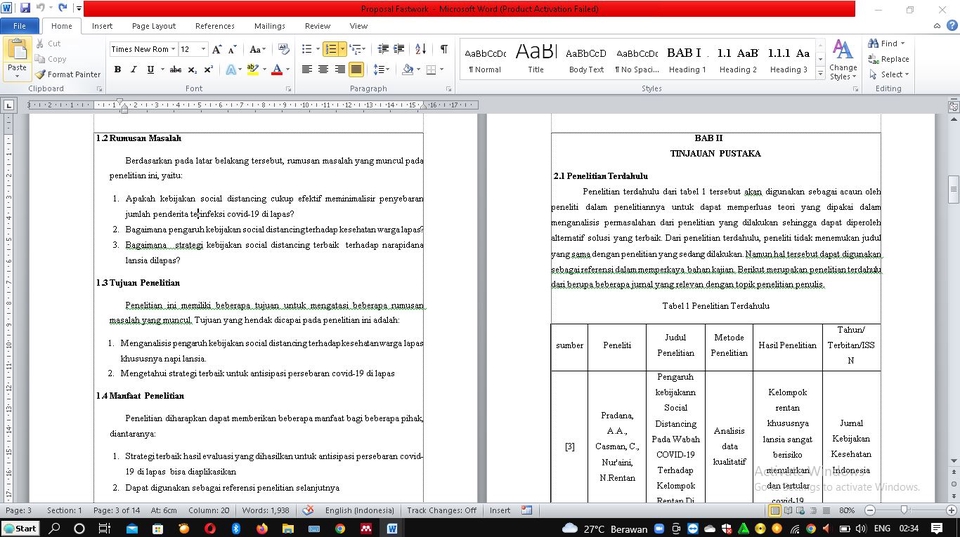
Task: Click the Replace icon
Action: (888, 59)
